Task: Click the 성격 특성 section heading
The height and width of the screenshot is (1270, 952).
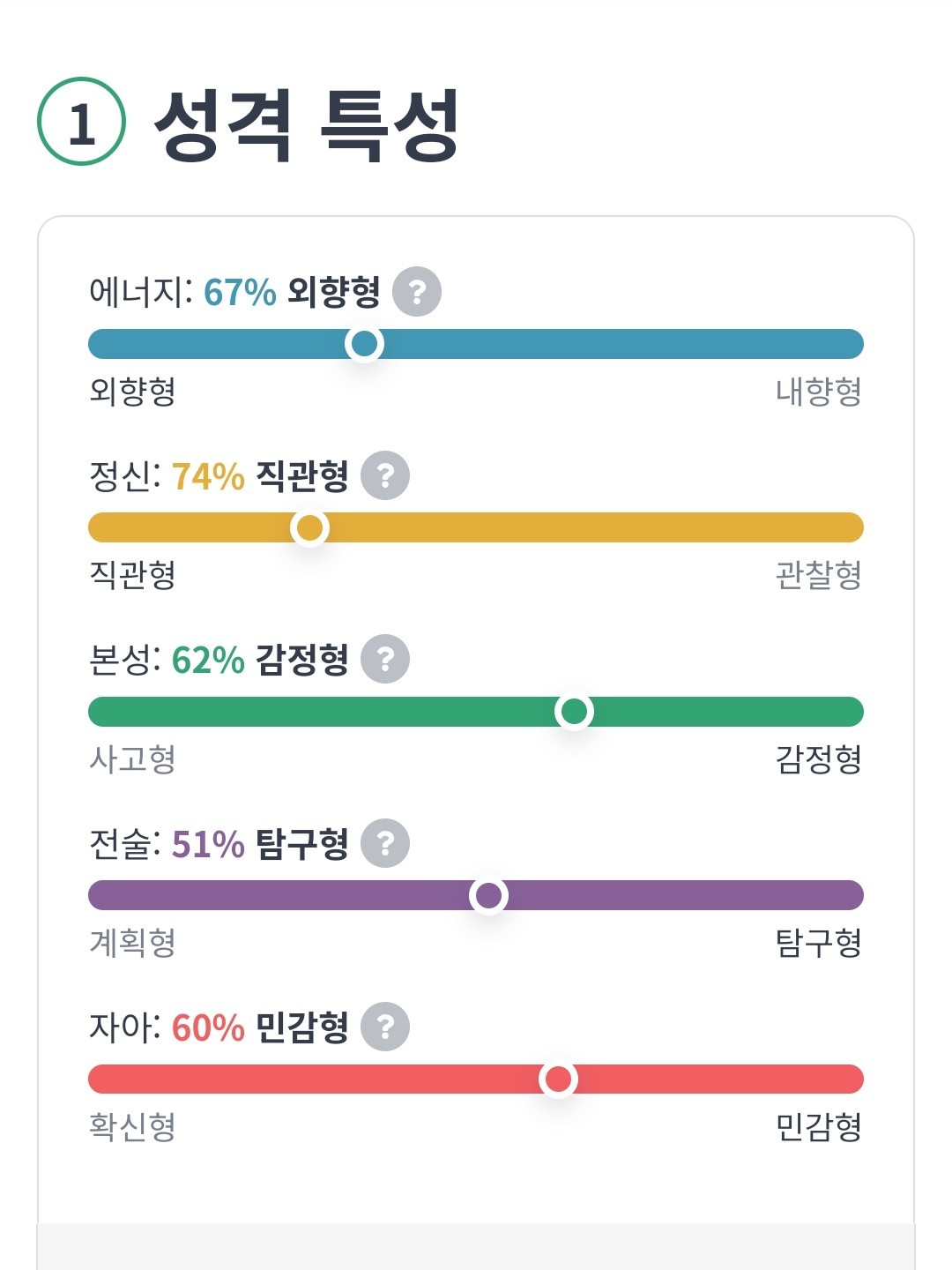Action: tap(307, 125)
